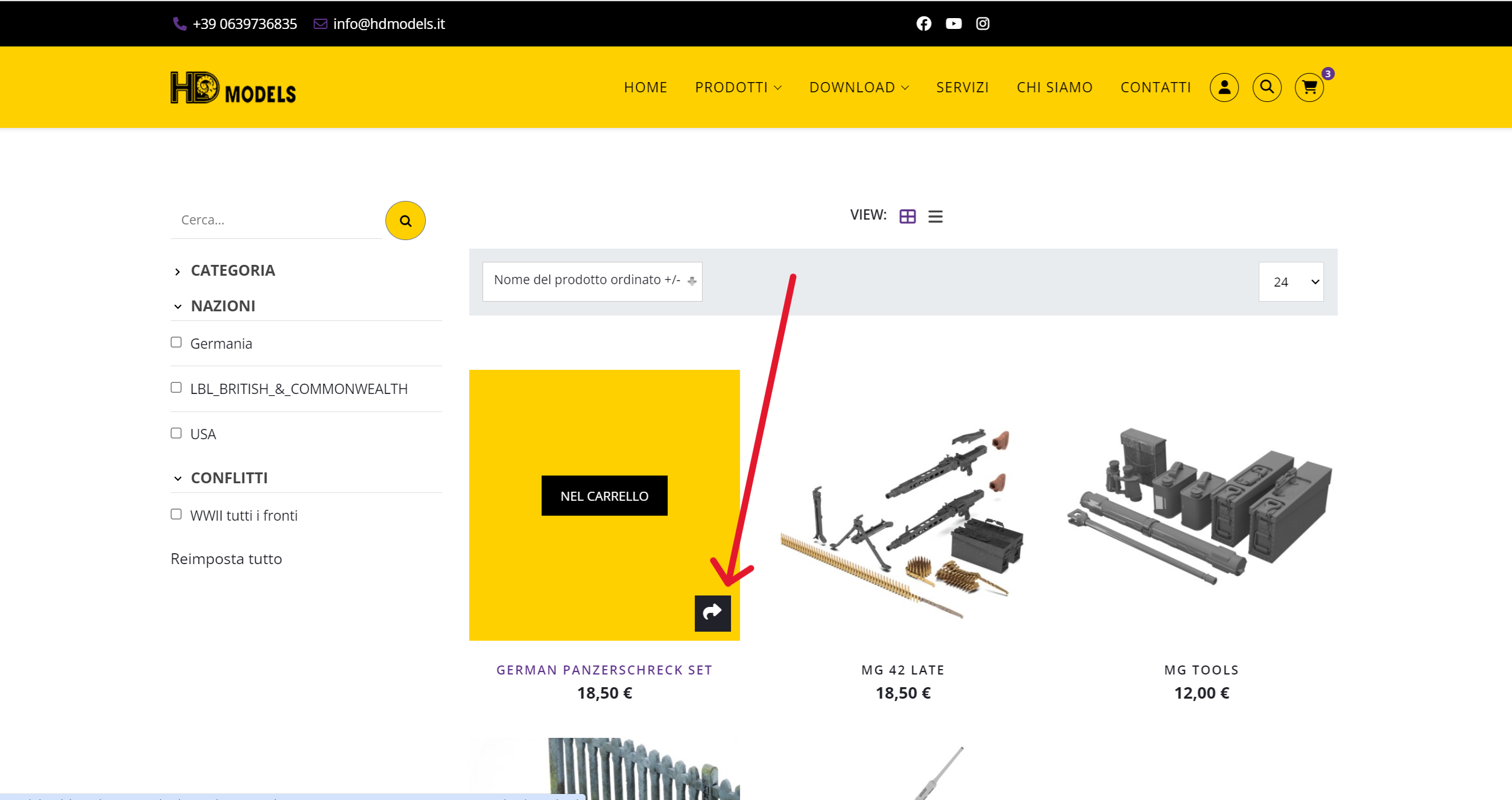
Task: Click into the Cerca search field
Action: coord(276,220)
